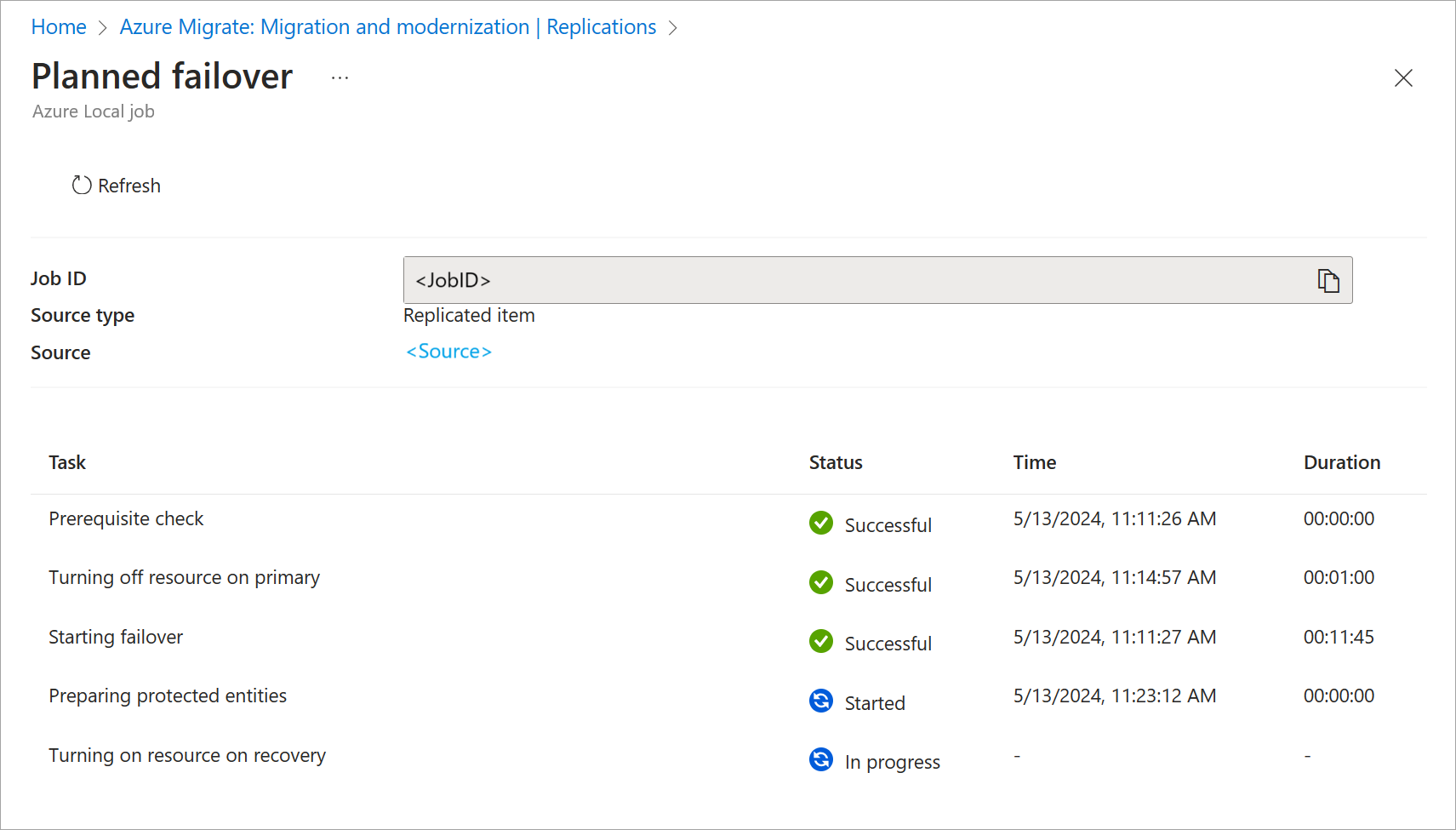Select the Preparing protected entities task
1456x830 pixels.
[x=168, y=696]
